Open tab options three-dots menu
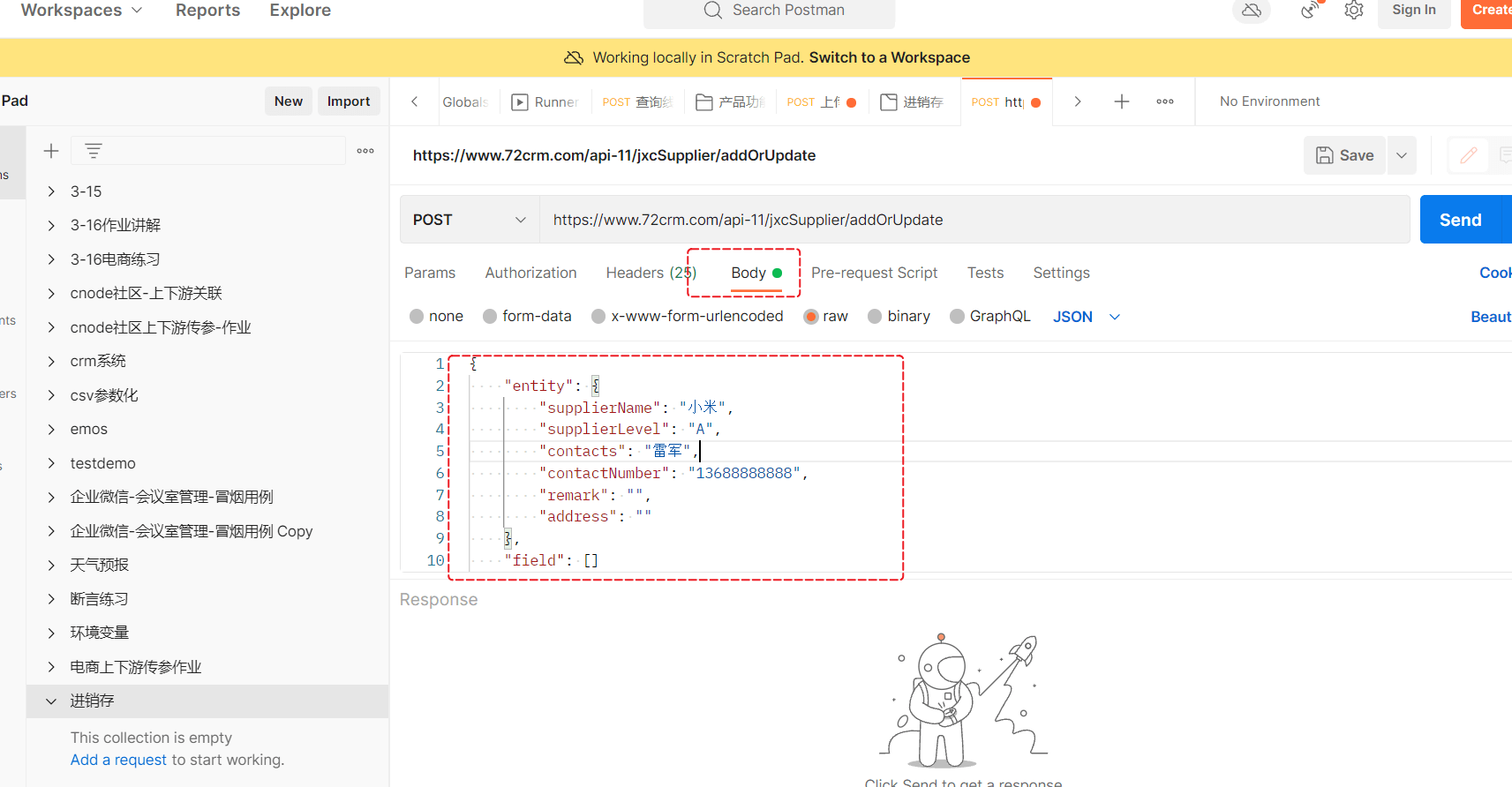The image size is (1512, 787). click(x=1165, y=101)
